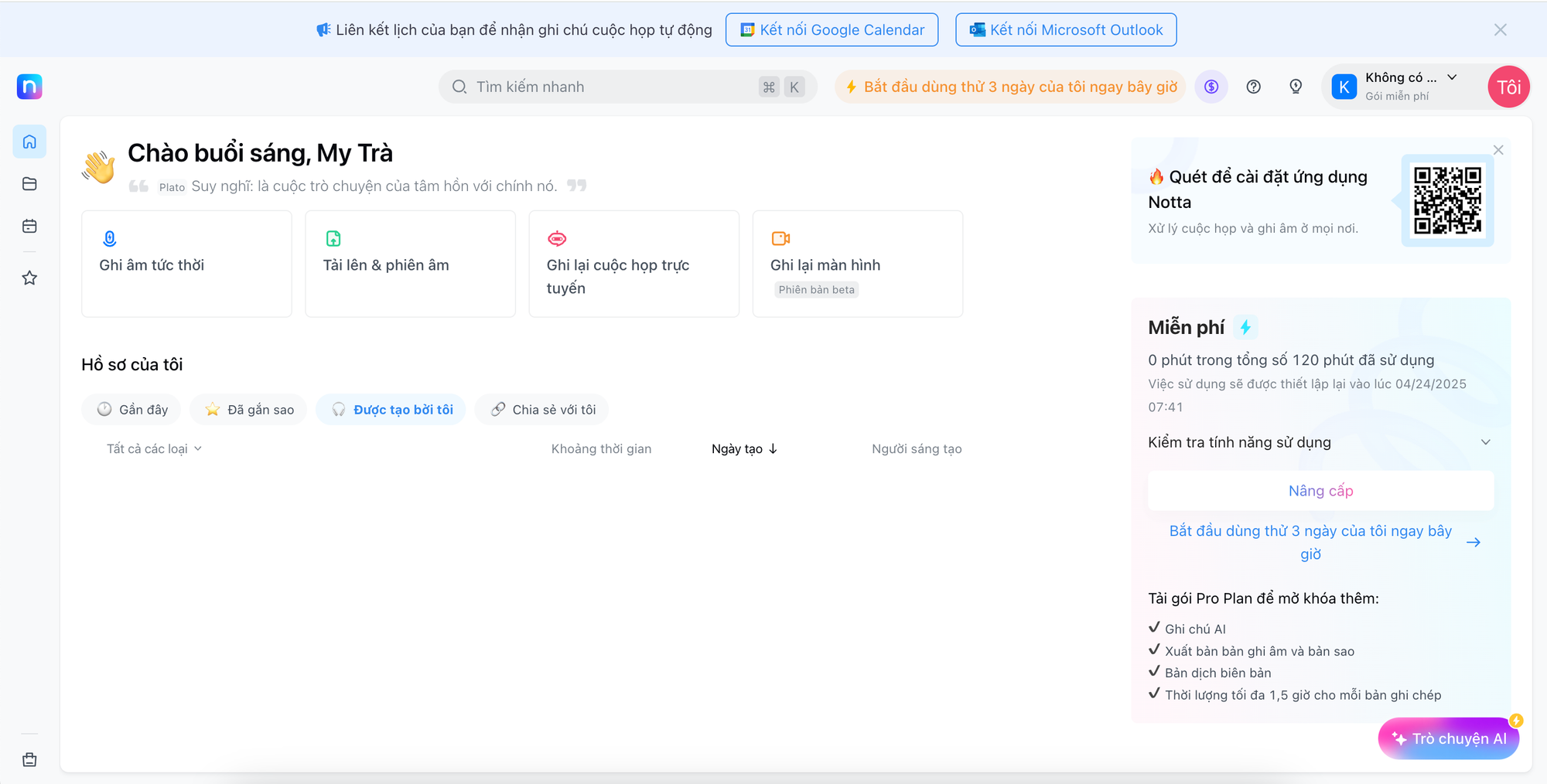Click 'Kết nối Microsoft Outlook' button

click(x=1066, y=29)
